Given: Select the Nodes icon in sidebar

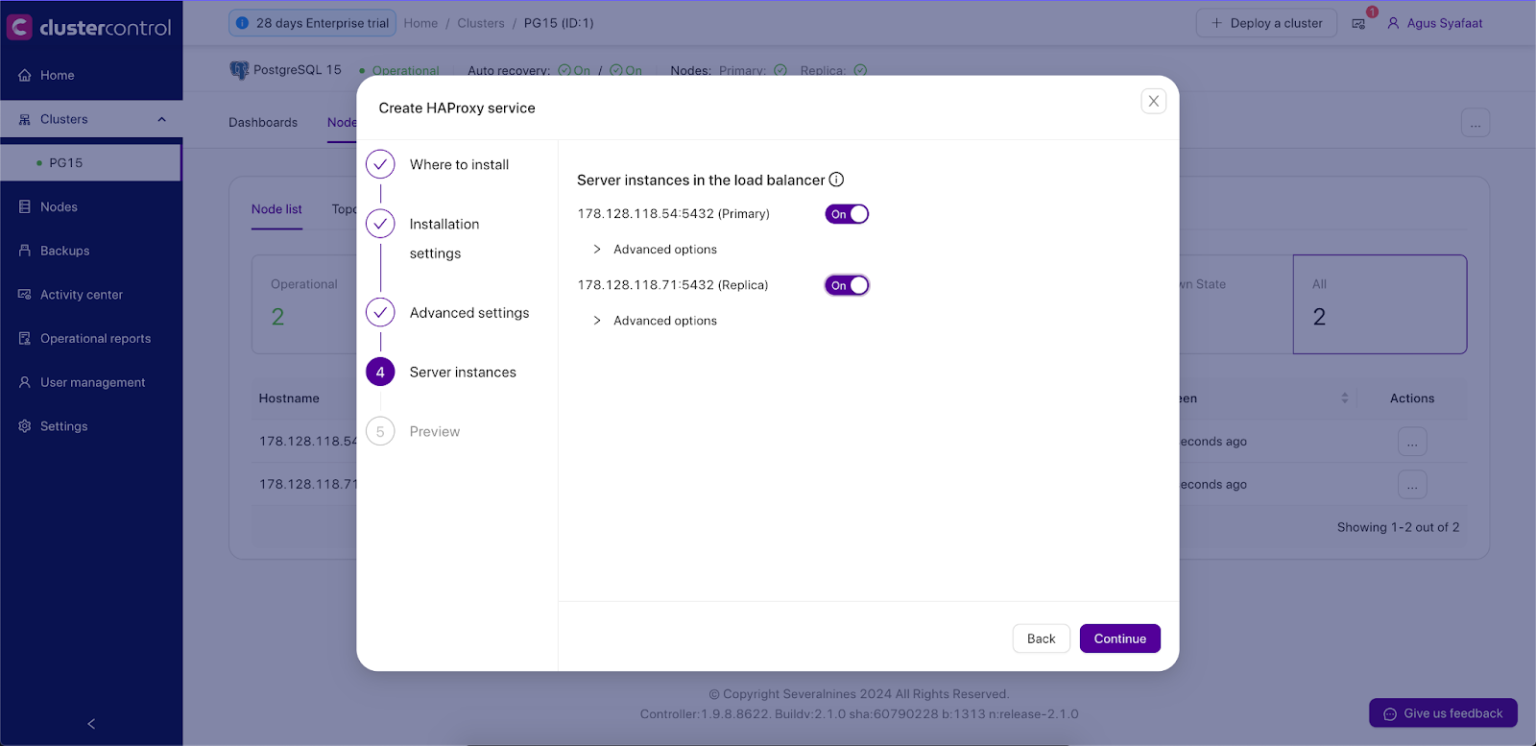Looking at the screenshot, I should point(25,207).
